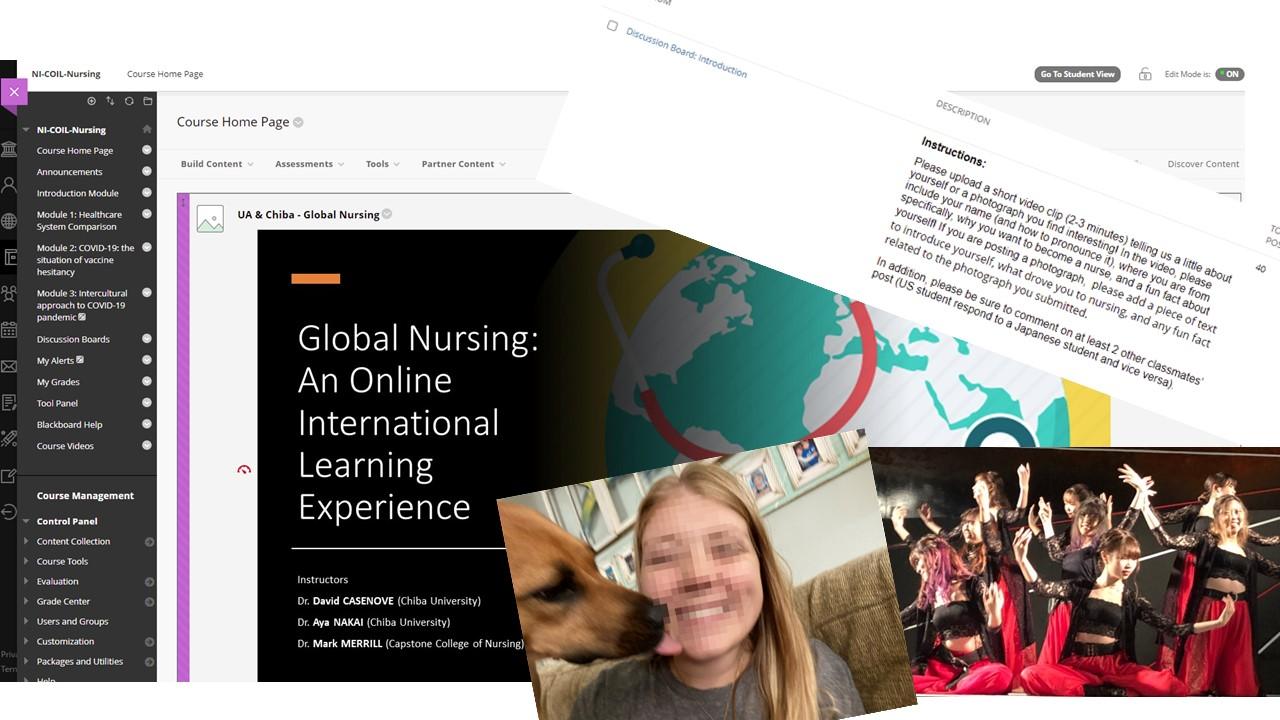Open options chevron next to UA & Chiba - Global Nursing
Viewport: 1280px width, 720px height.
[x=387, y=214]
